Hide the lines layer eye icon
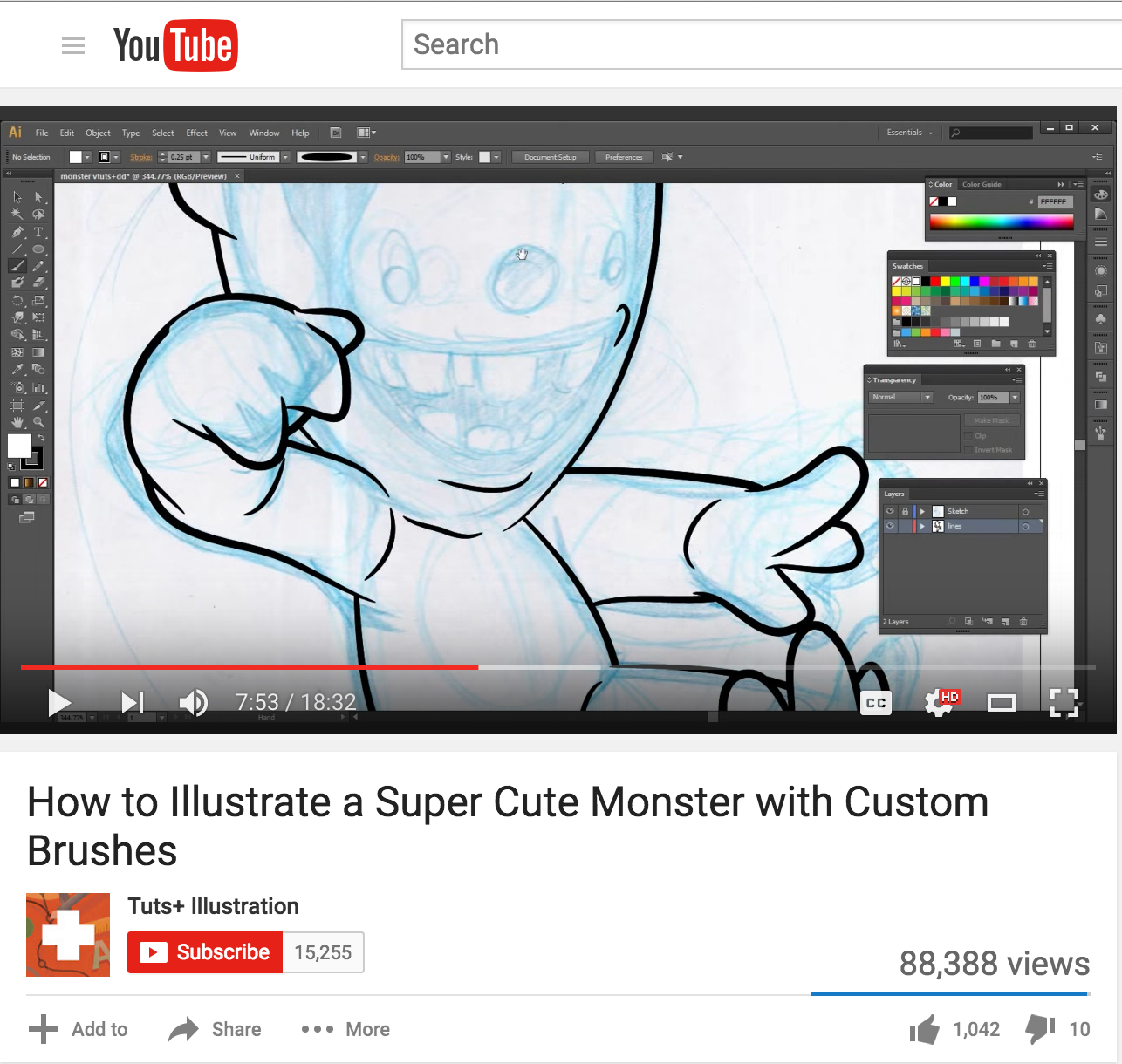1122x1064 pixels. (890, 526)
